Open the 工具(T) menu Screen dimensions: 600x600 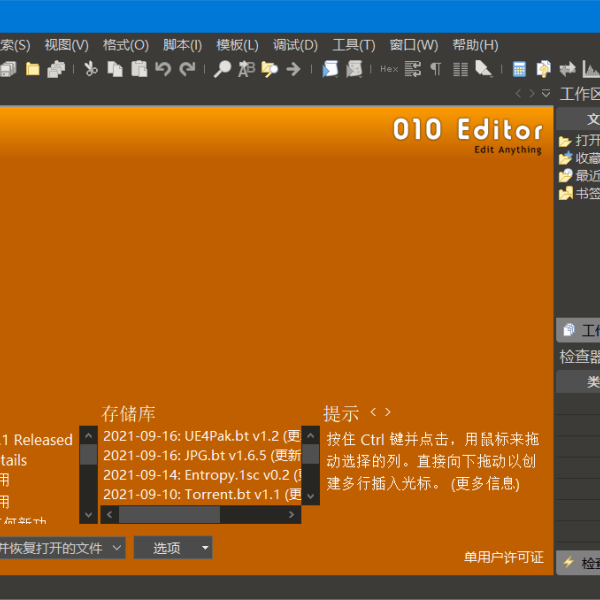354,45
